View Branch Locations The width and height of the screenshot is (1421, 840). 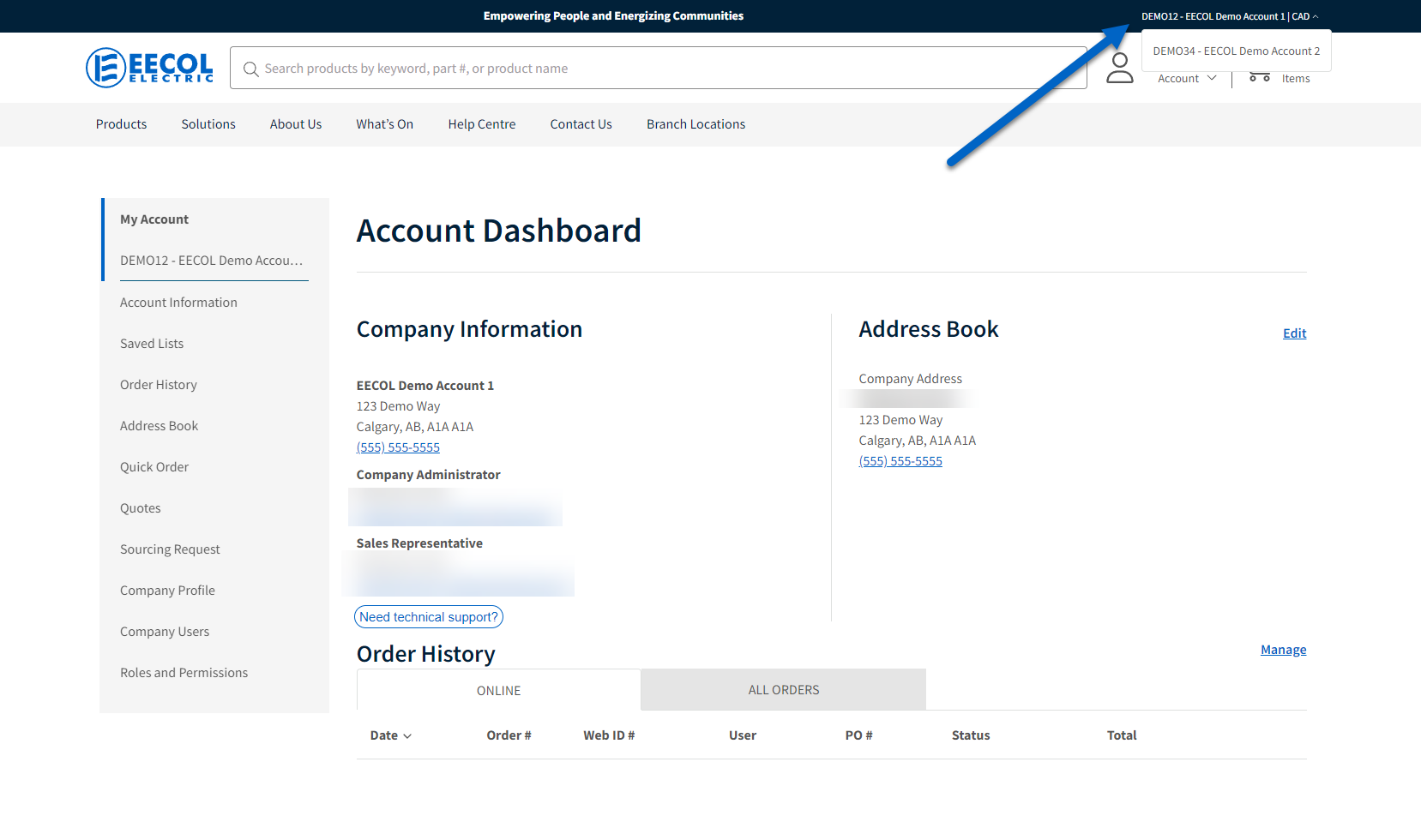click(696, 124)
